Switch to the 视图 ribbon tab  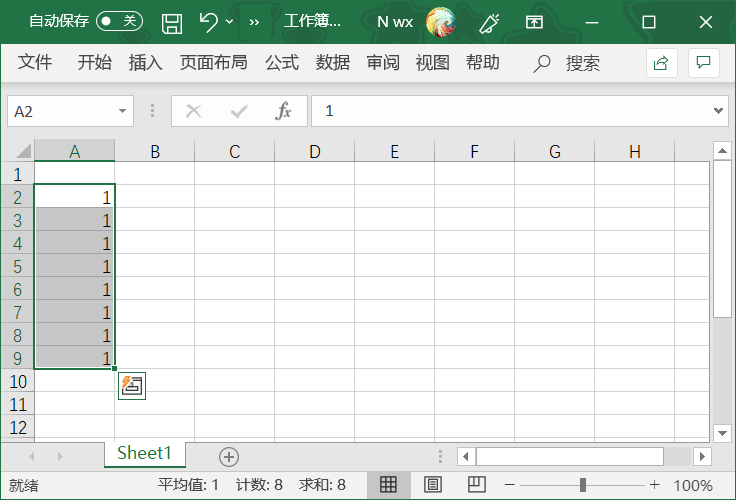tap(433, 62)
